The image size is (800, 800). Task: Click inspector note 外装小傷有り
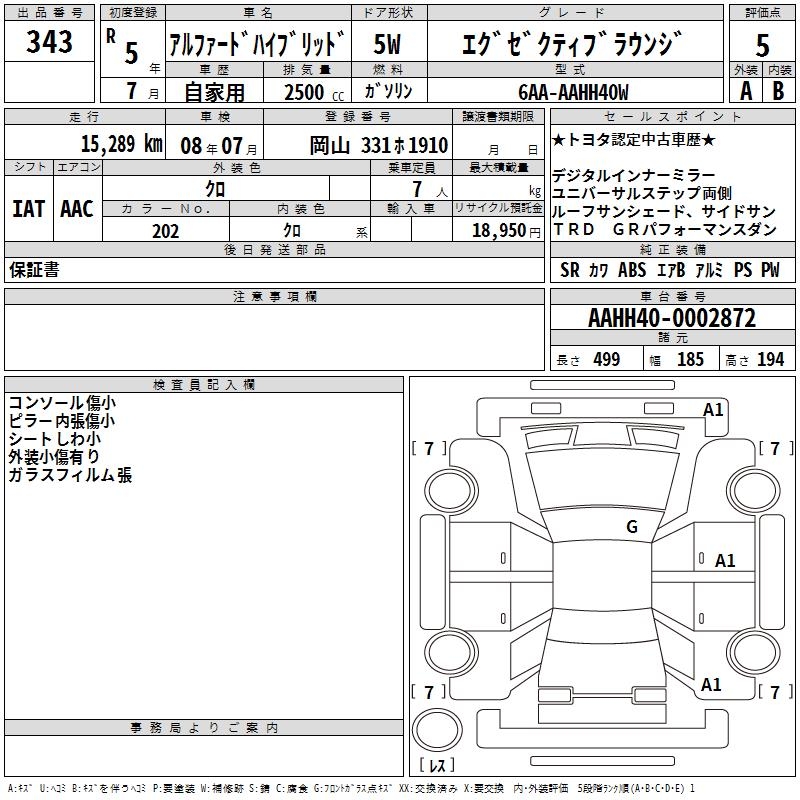tap(54, 457)
